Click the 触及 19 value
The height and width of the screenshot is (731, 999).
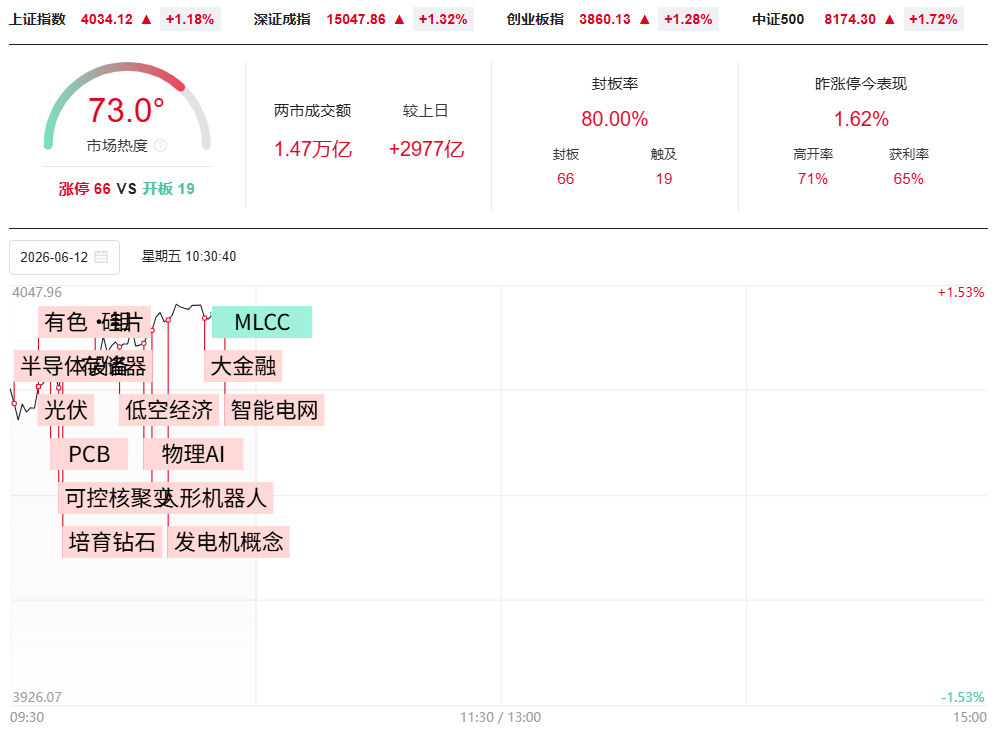click(664, 179)
